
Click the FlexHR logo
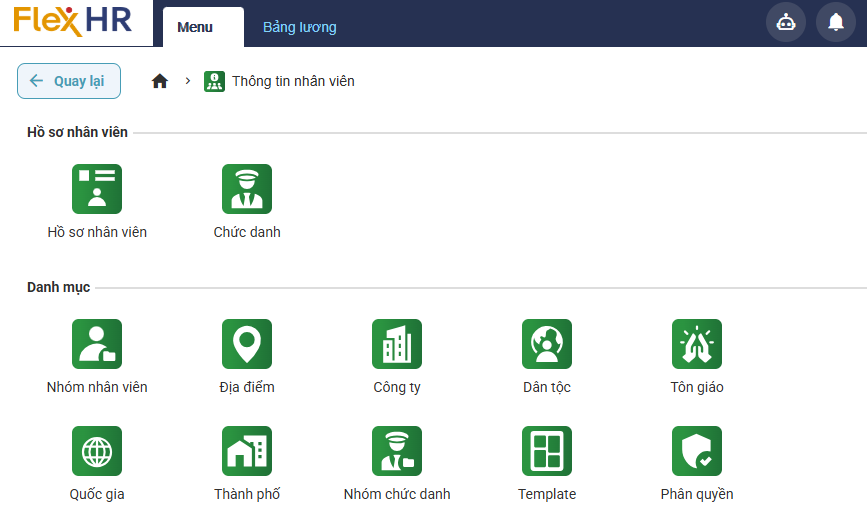pos(72,21)
